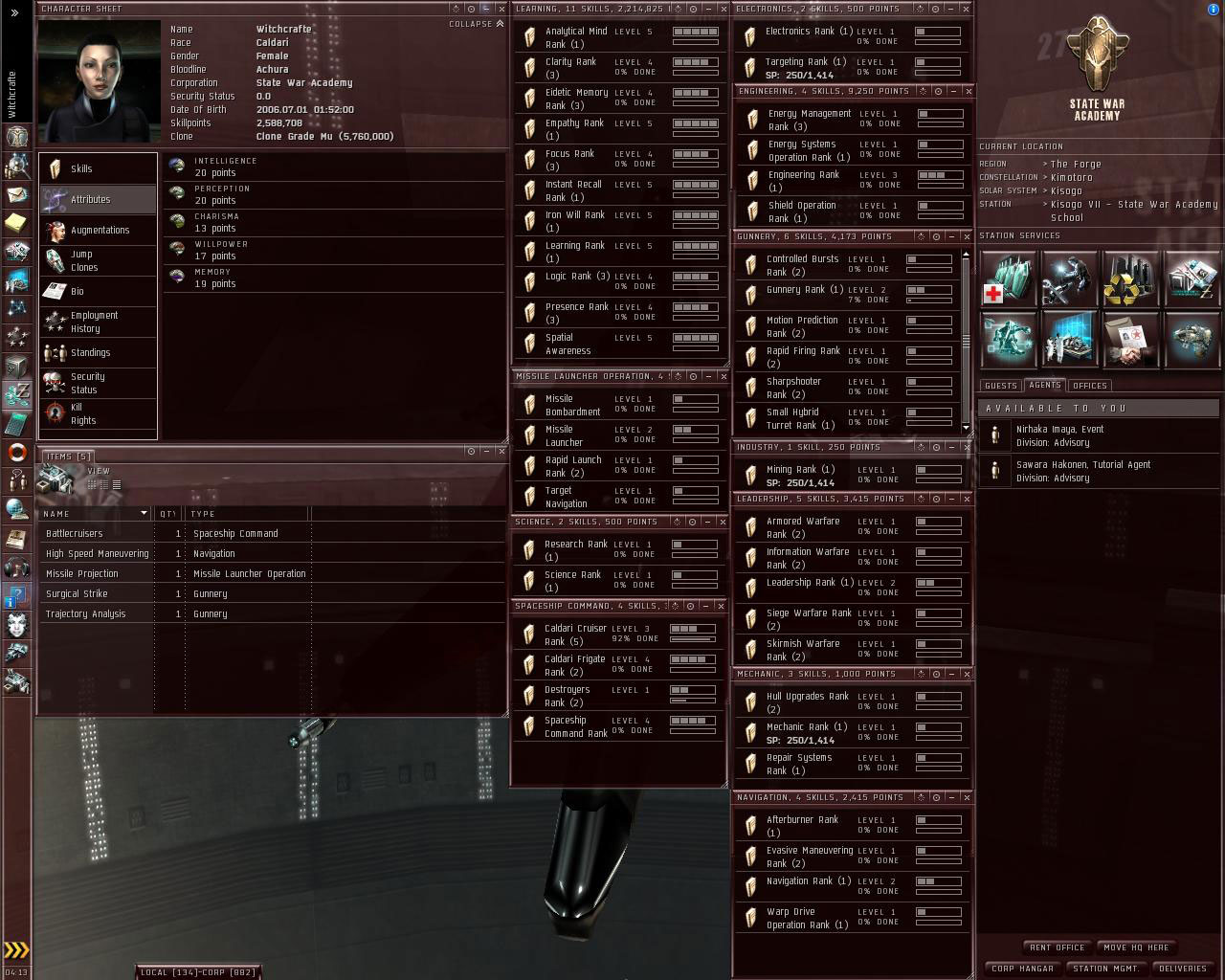Open Augmentations in character sheet

[x=98, y=230]
